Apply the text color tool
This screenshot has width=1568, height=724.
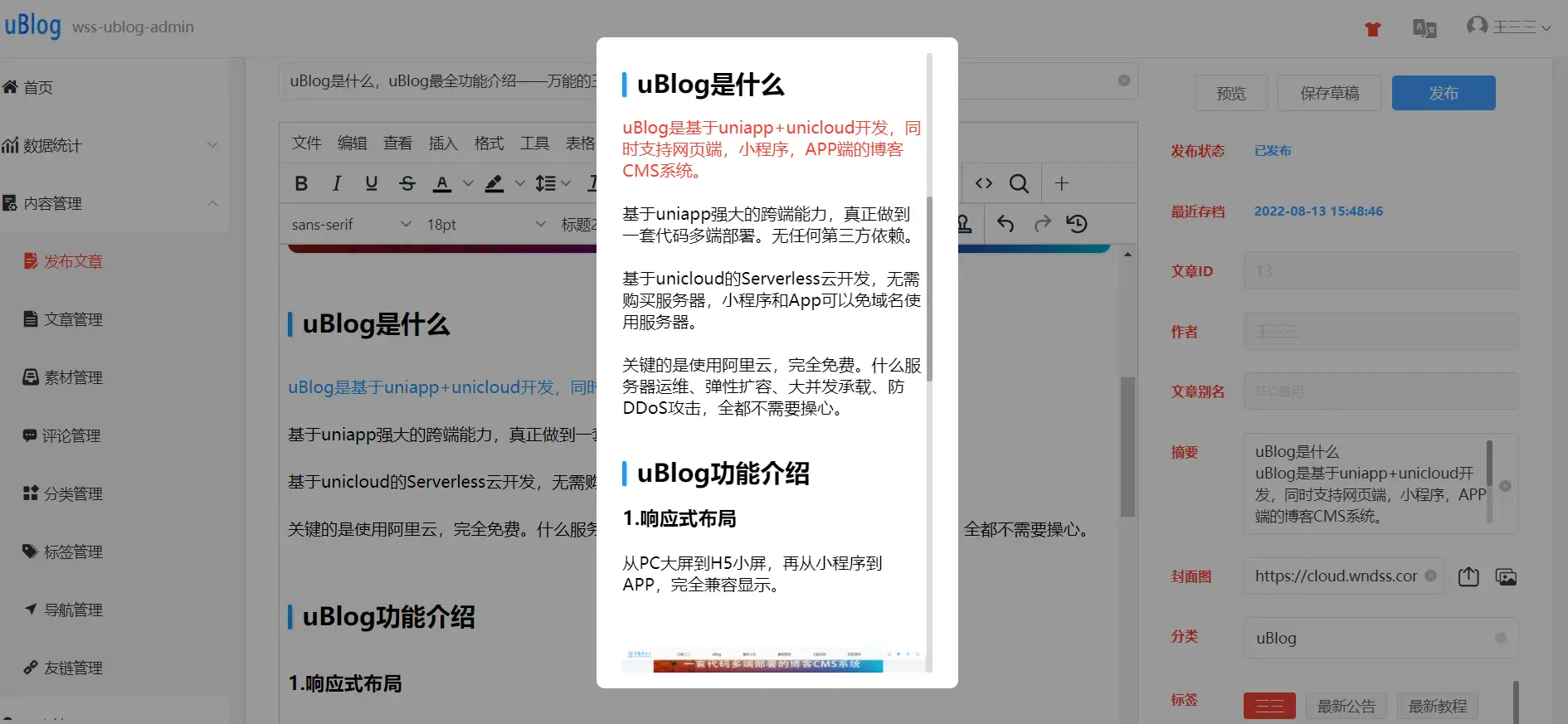pyautogui.click(x=442, y=183)
